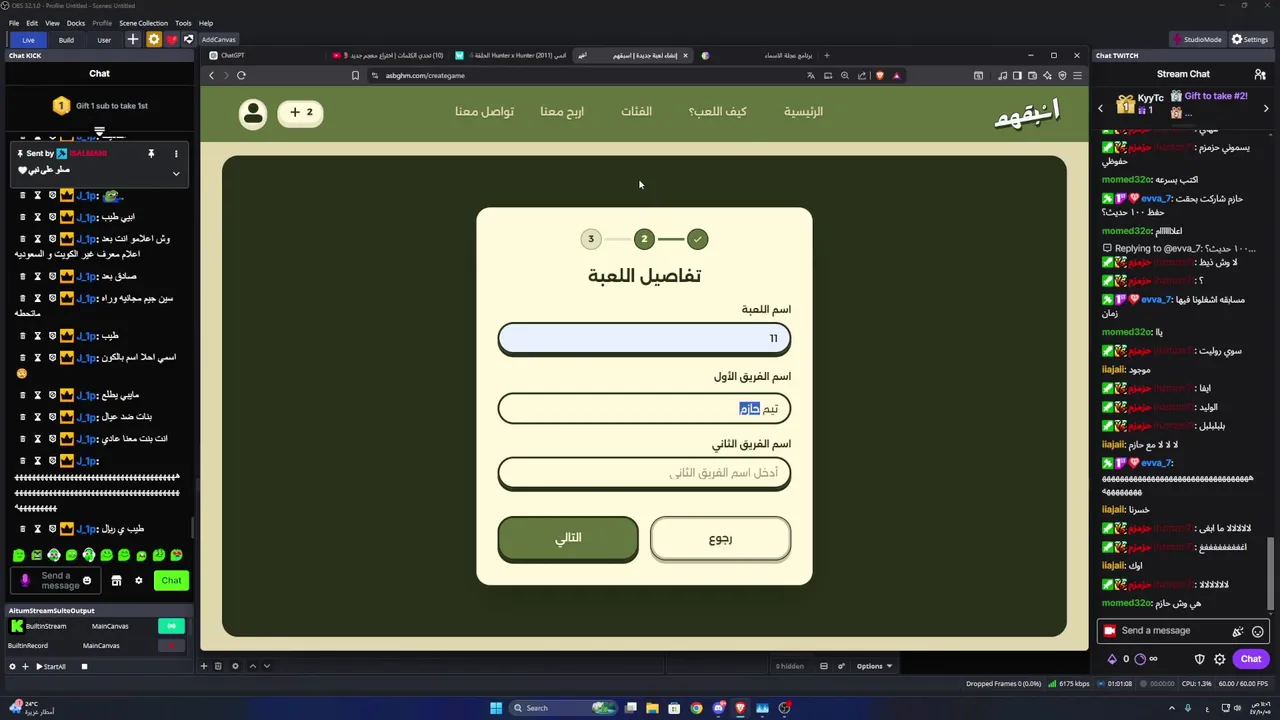
Task: Show previous Twitch gift leaderboard item
Action: 1101,108
